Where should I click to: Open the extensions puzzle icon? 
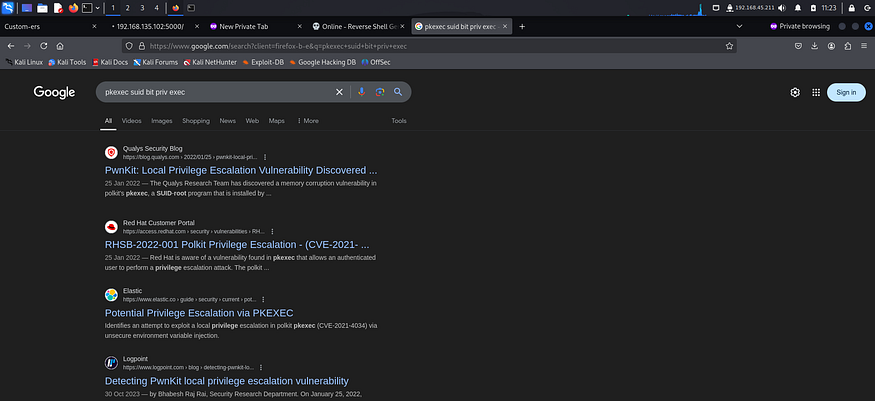click(848, 46)
